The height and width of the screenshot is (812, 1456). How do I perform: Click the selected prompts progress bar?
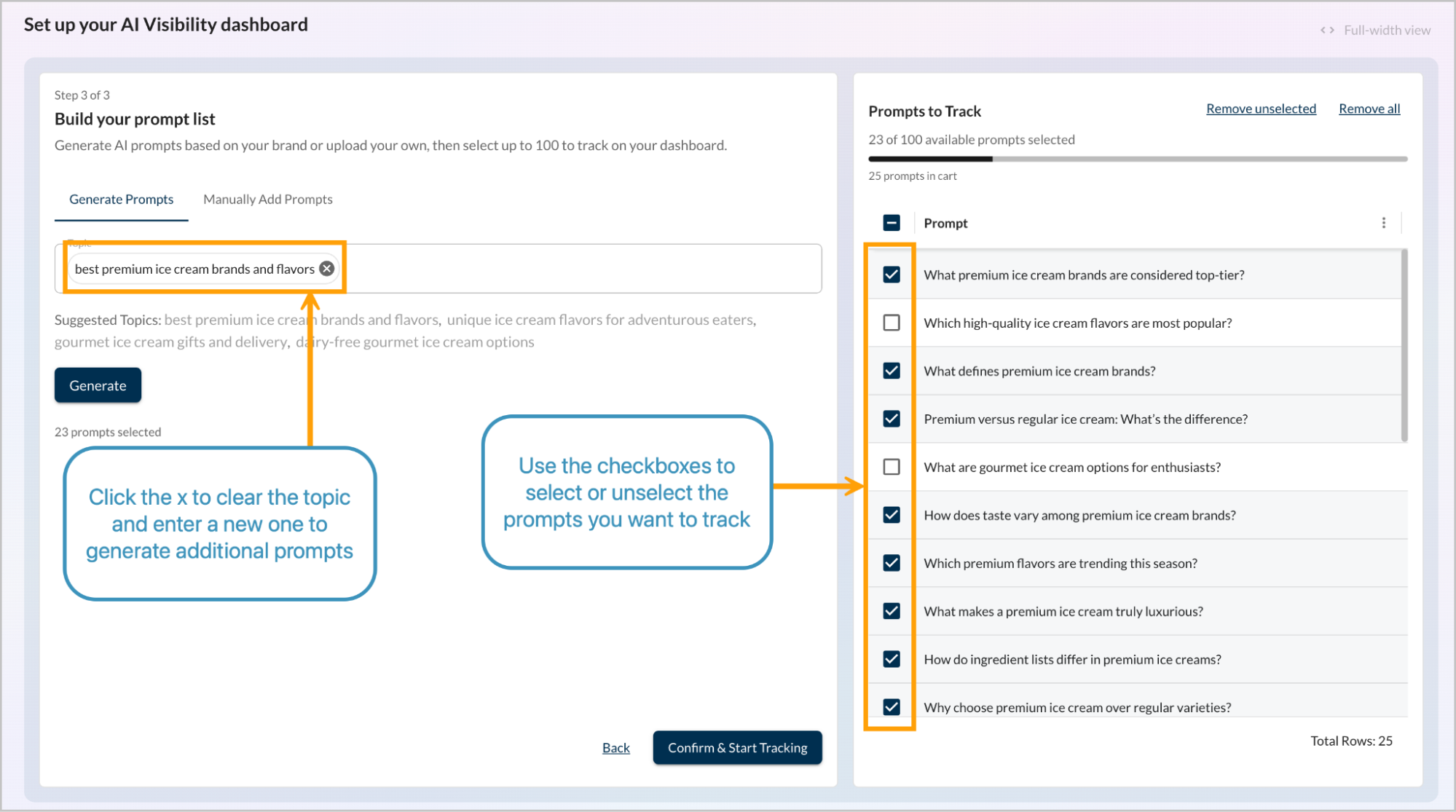pos(1138,159)
